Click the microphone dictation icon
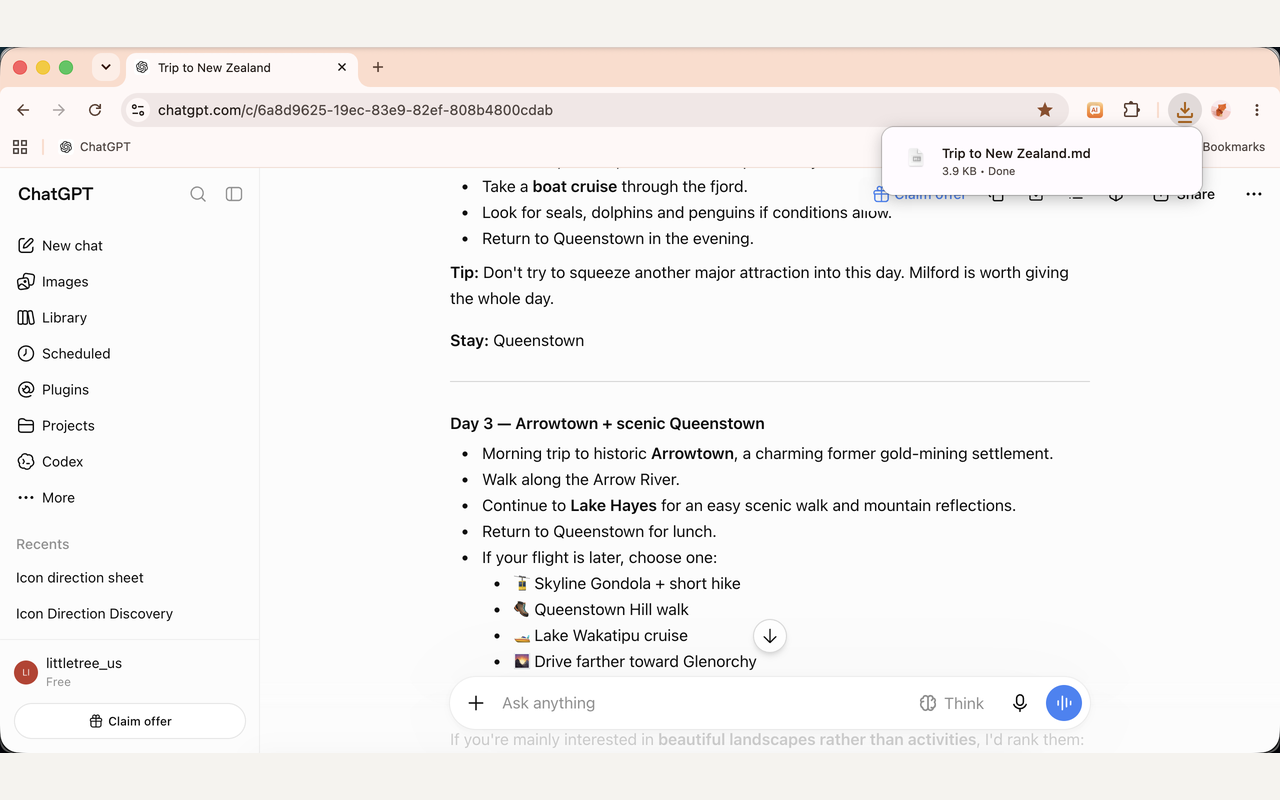Screen dimensions: 1280x800 click(1020, 703)
